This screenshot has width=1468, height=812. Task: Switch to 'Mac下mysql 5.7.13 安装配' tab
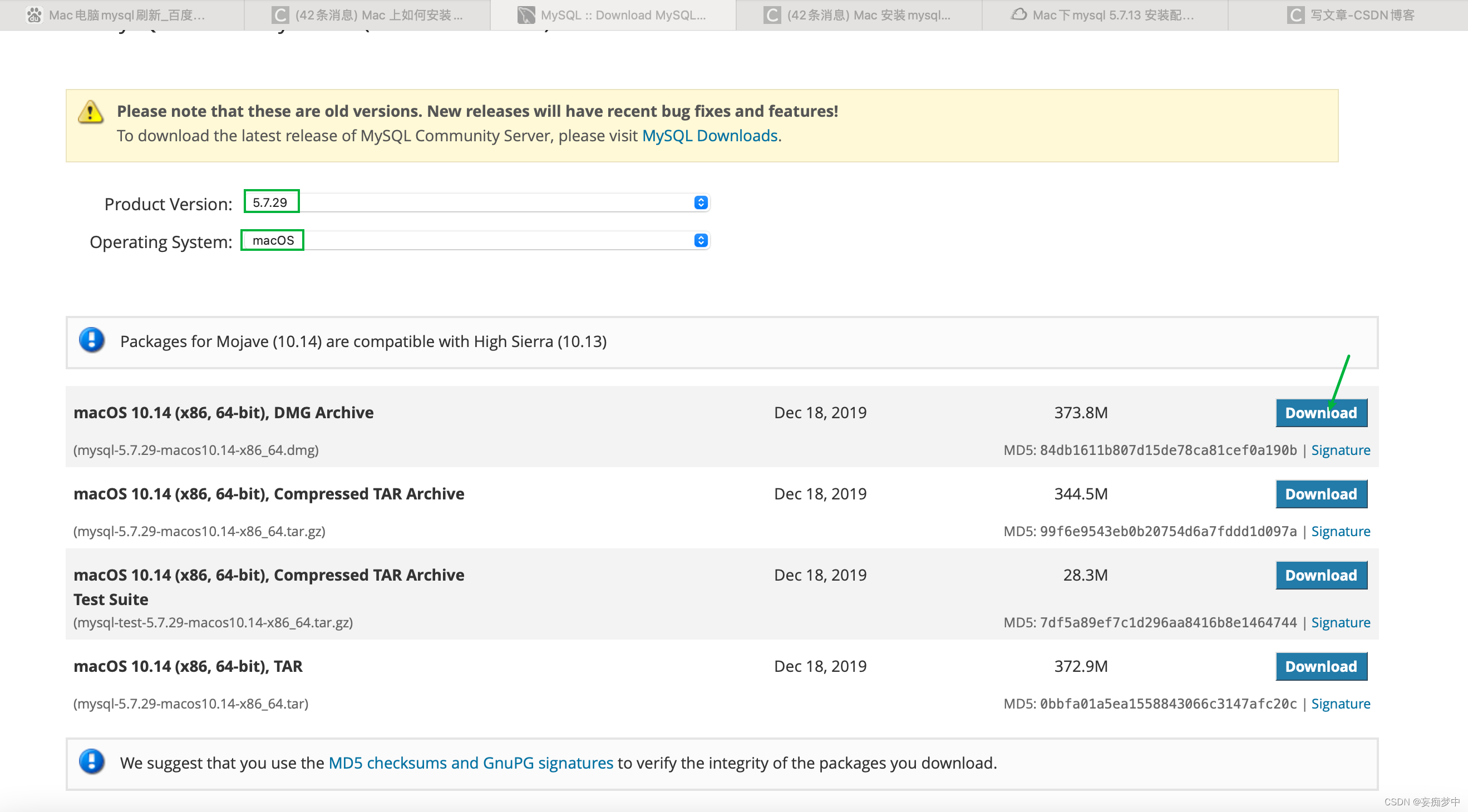click(x=1105, y=15)
